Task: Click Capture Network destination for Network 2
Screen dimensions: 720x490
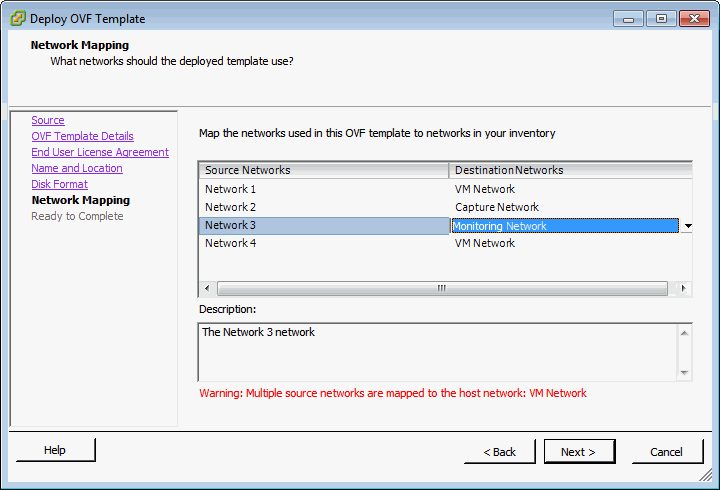Action: point(497,207)
